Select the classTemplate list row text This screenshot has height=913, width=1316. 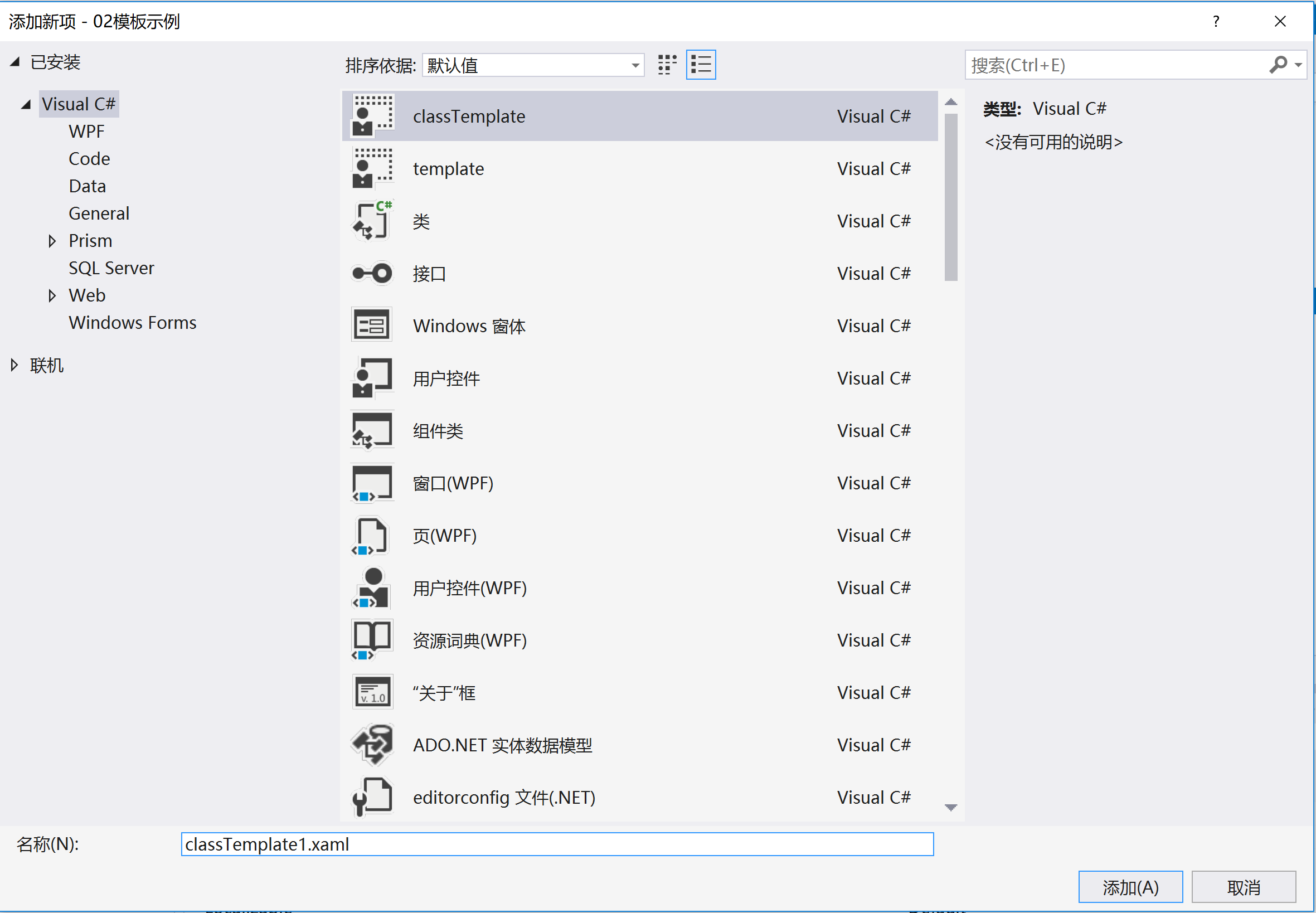(469, 116)
